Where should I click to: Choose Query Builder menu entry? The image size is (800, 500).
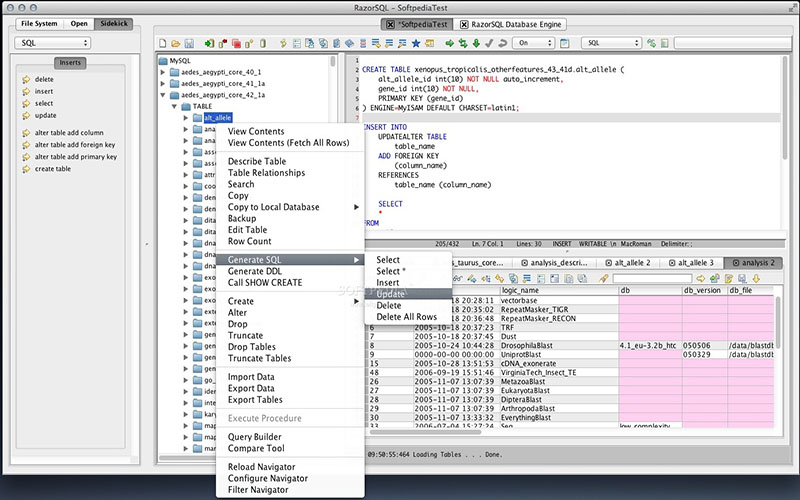click(290, 437)
